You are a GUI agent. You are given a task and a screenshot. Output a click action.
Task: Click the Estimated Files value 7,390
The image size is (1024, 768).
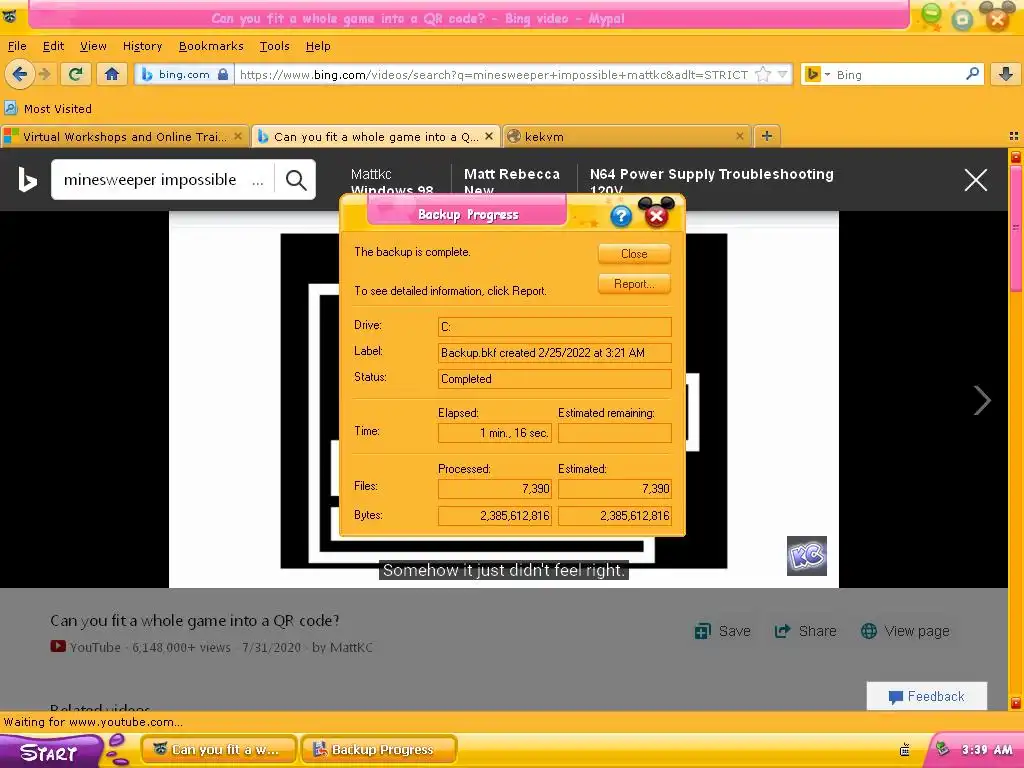[x=615, y=488]
